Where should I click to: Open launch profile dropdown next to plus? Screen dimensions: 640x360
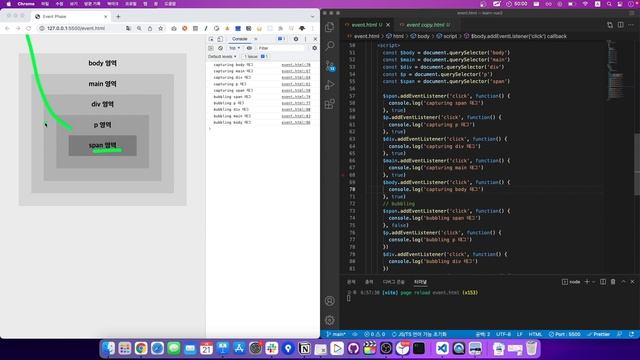[x=593, y=282]
